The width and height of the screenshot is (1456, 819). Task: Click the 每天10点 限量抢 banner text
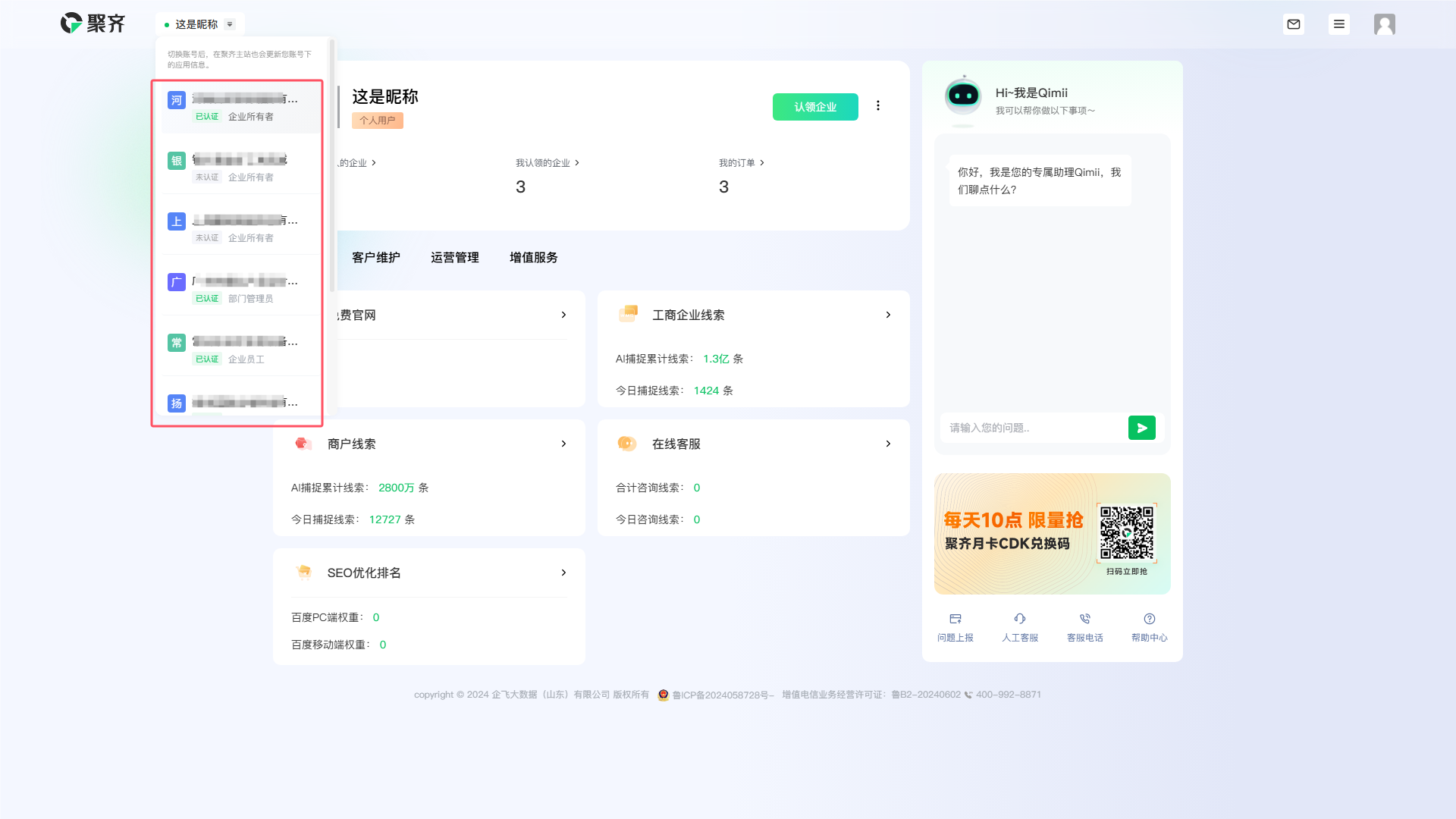tap(1013, 520)
